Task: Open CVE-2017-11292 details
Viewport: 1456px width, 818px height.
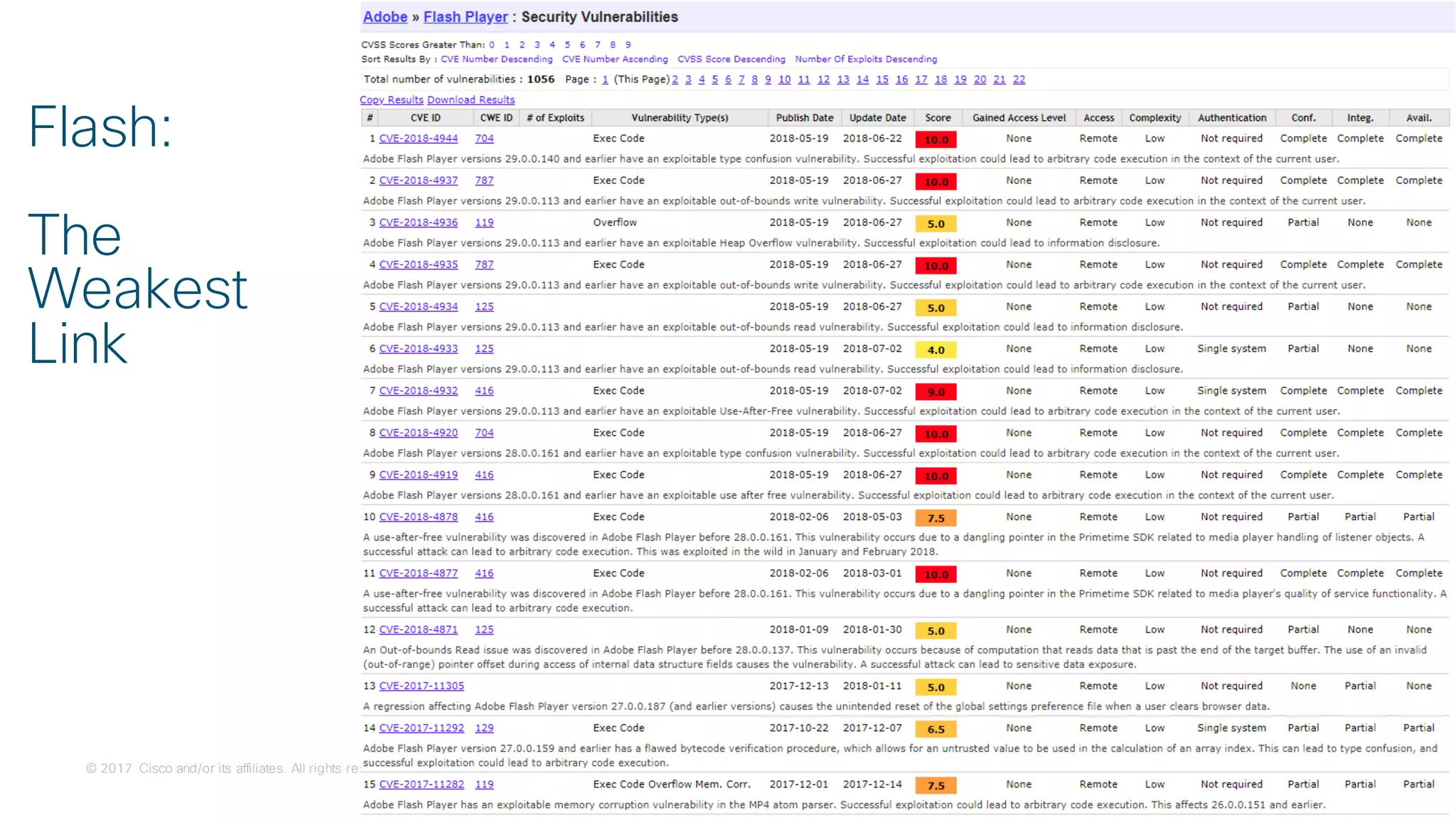Action: tap(422, 728)
